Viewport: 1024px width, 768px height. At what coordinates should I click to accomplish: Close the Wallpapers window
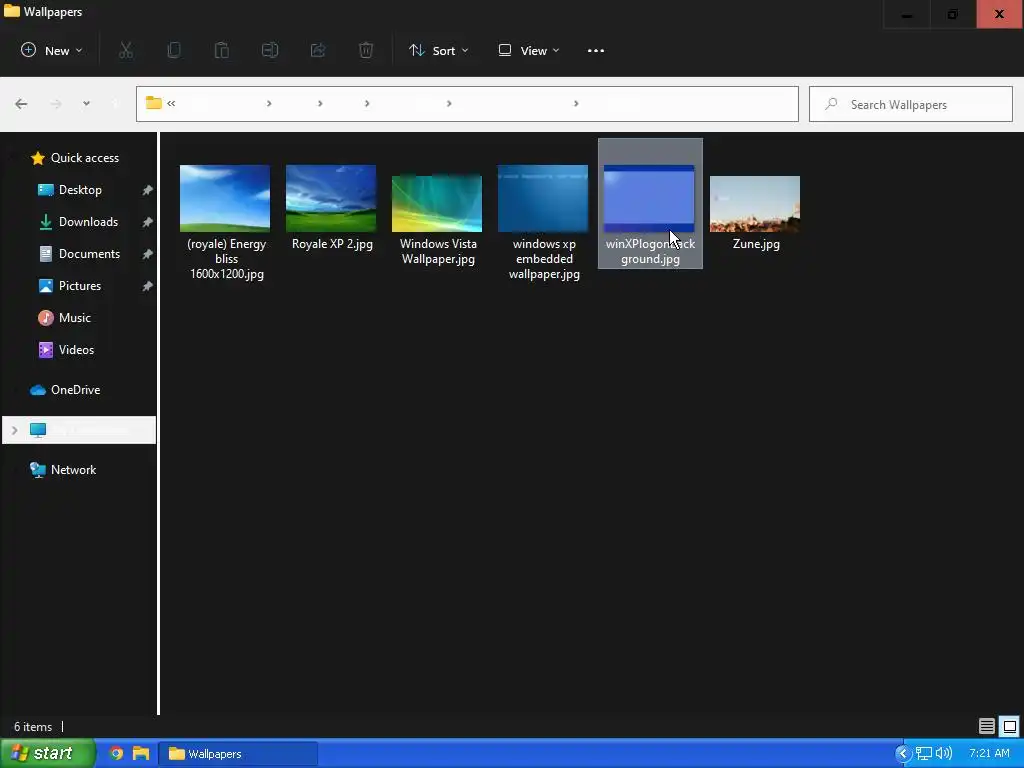[x=1000, y=14]
